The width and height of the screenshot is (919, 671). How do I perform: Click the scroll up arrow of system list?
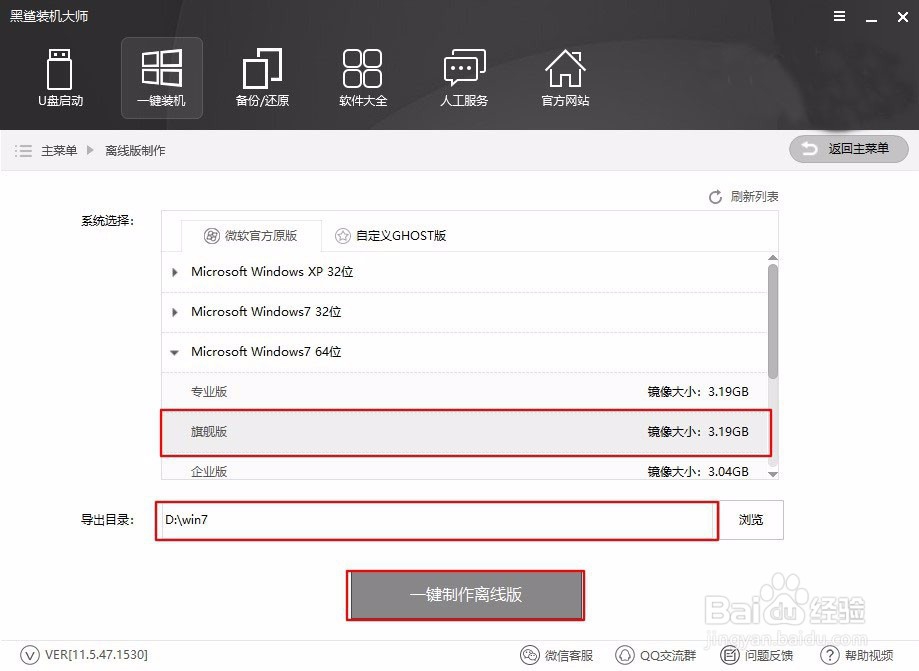773,258
